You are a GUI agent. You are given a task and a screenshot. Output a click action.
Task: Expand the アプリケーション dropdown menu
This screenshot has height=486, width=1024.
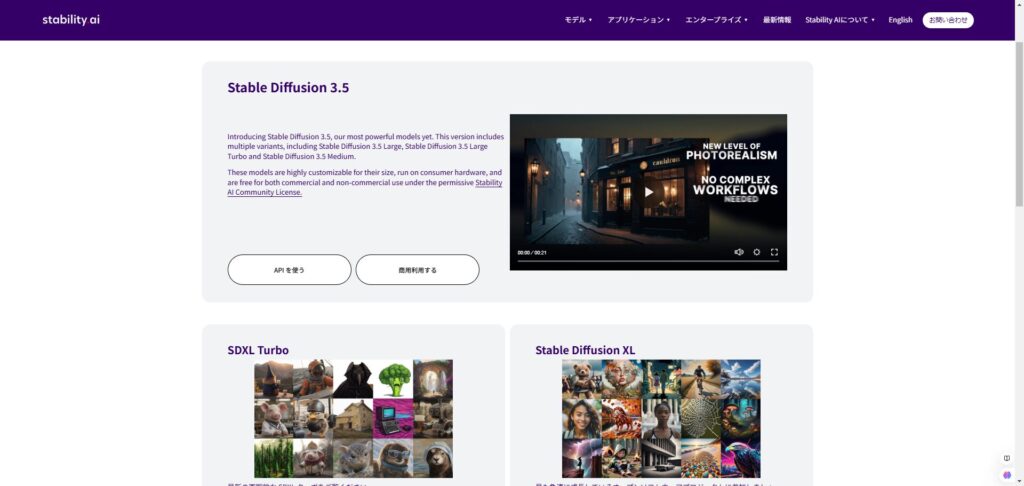638,20
